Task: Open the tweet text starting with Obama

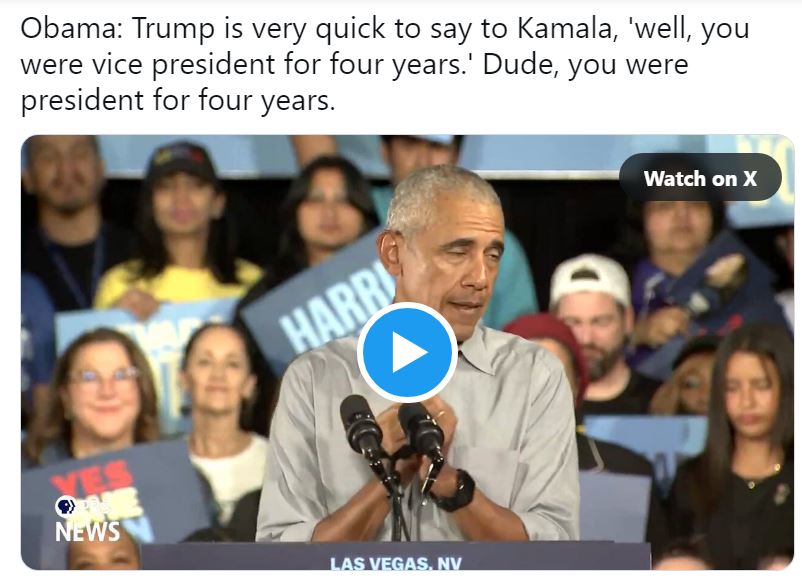Action: (x=385, y=64)
